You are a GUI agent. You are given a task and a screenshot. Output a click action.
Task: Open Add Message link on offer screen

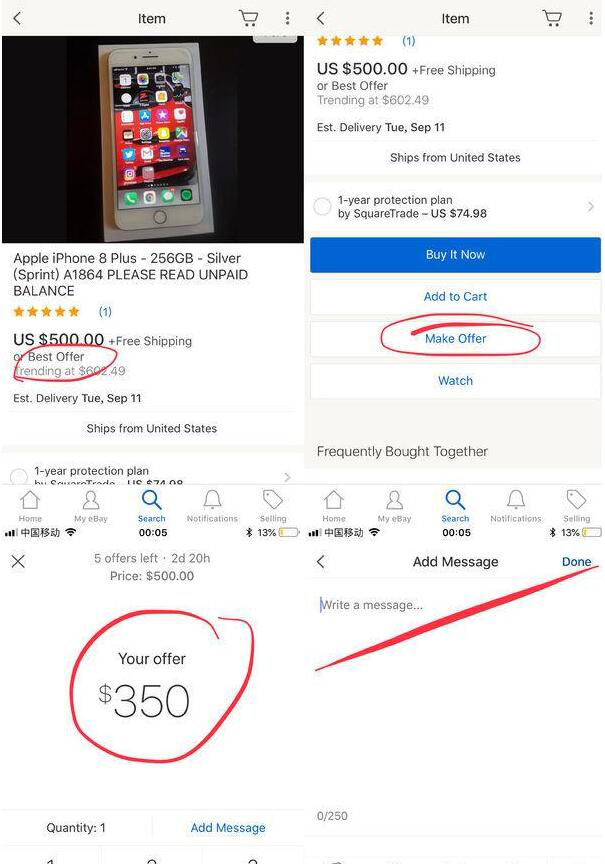click(228, 828)
